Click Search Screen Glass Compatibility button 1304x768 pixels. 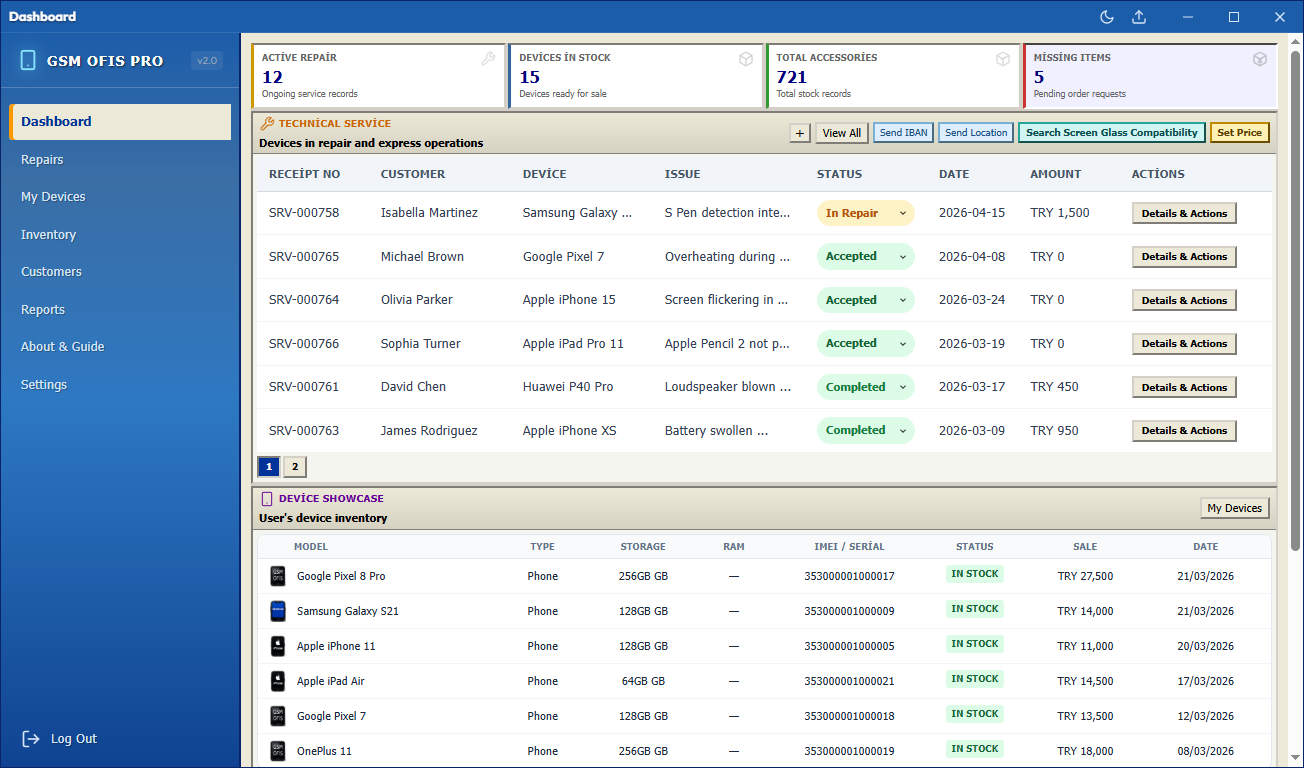1112,133
